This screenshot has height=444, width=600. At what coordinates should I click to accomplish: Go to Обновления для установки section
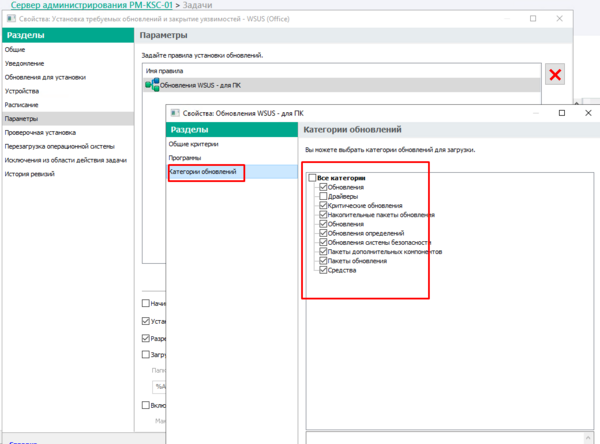45,77
